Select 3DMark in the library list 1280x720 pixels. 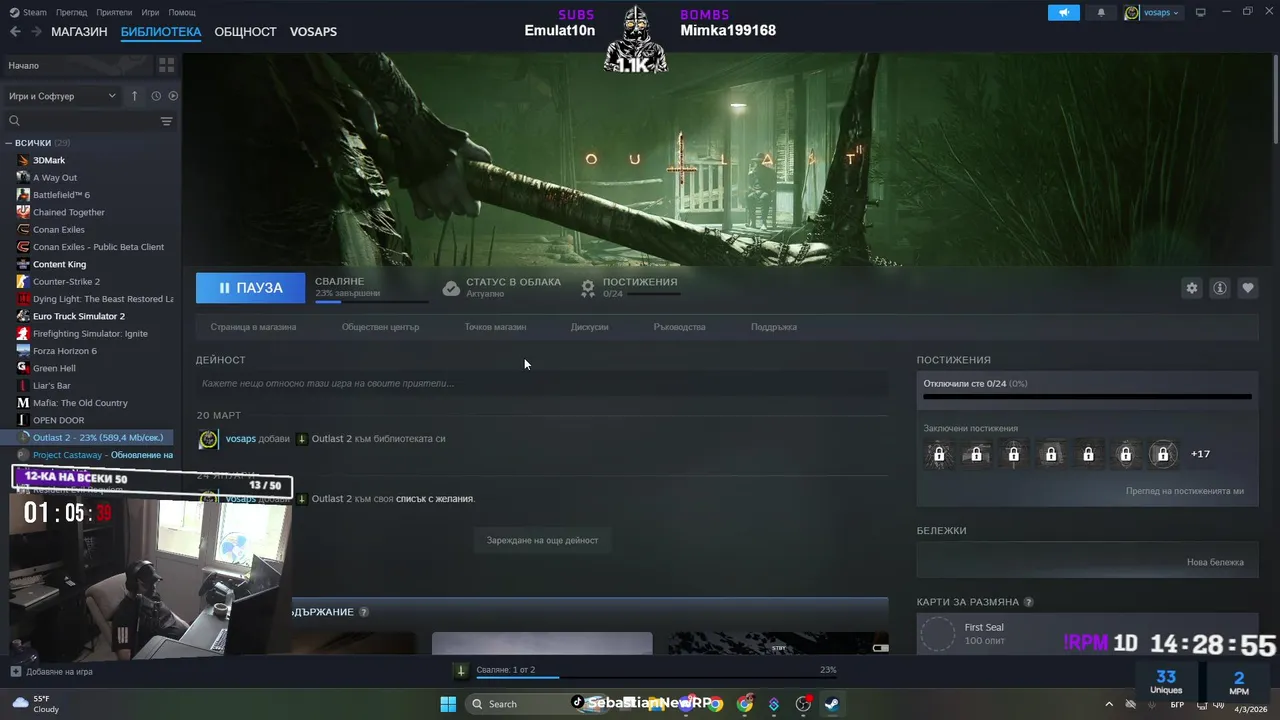(49, 160)
